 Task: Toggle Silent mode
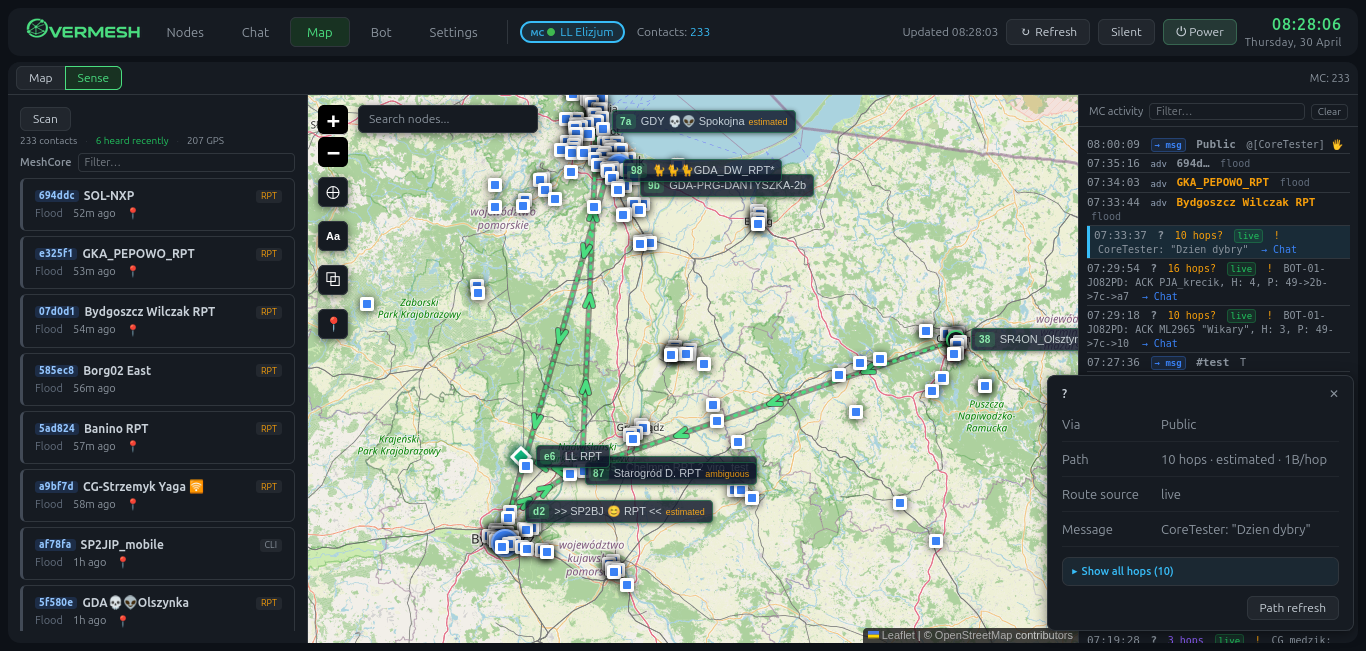coord(1126,32)
